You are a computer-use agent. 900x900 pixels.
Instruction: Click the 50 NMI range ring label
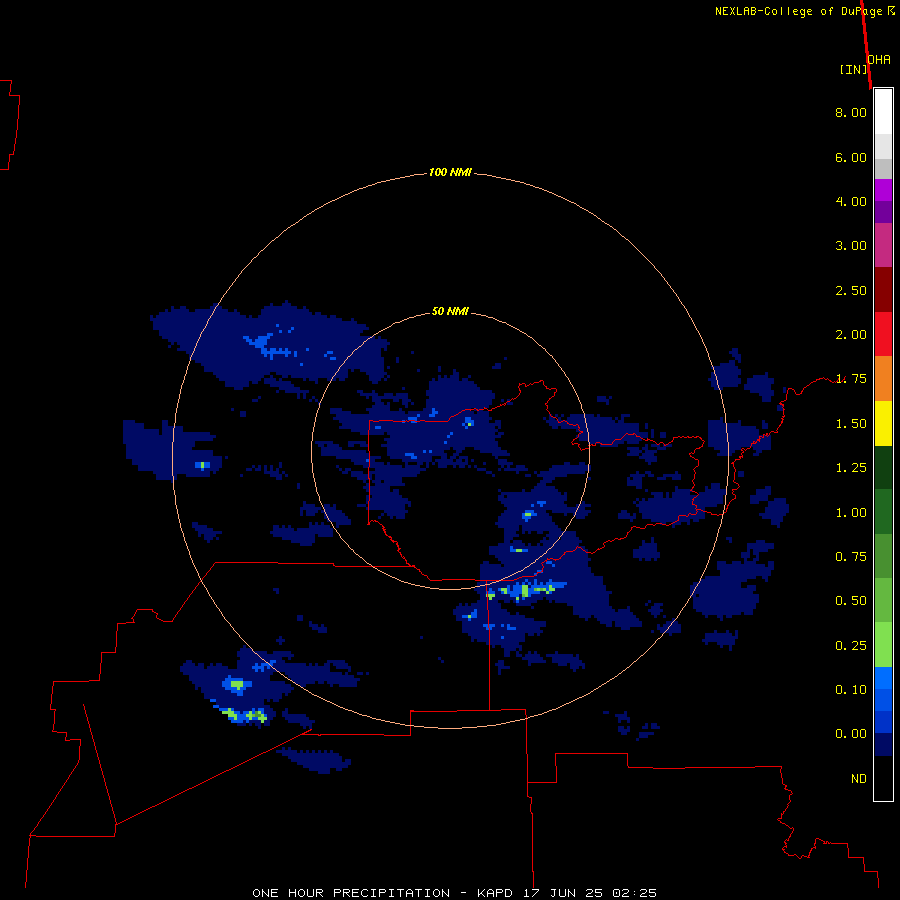(x=450, y=311)
